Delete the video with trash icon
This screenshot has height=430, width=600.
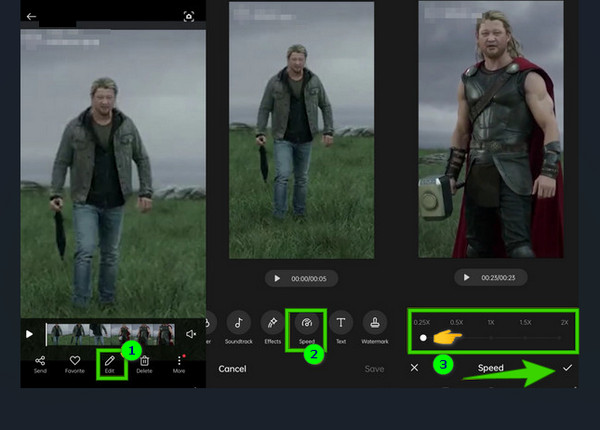[144, 365]
